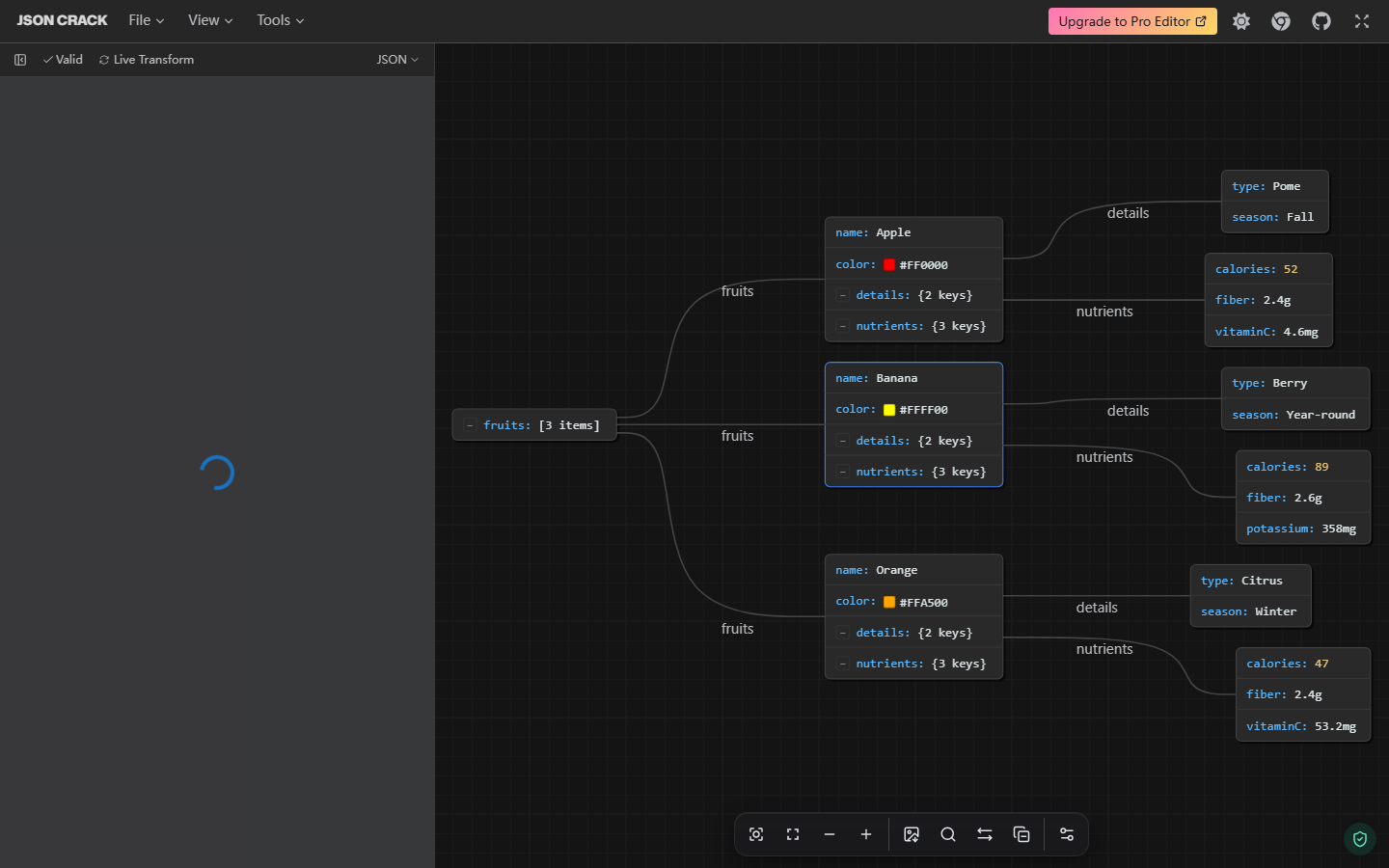Select the name: Apple row
This screenshot has height=868, width=1389.
pos(913,232)
